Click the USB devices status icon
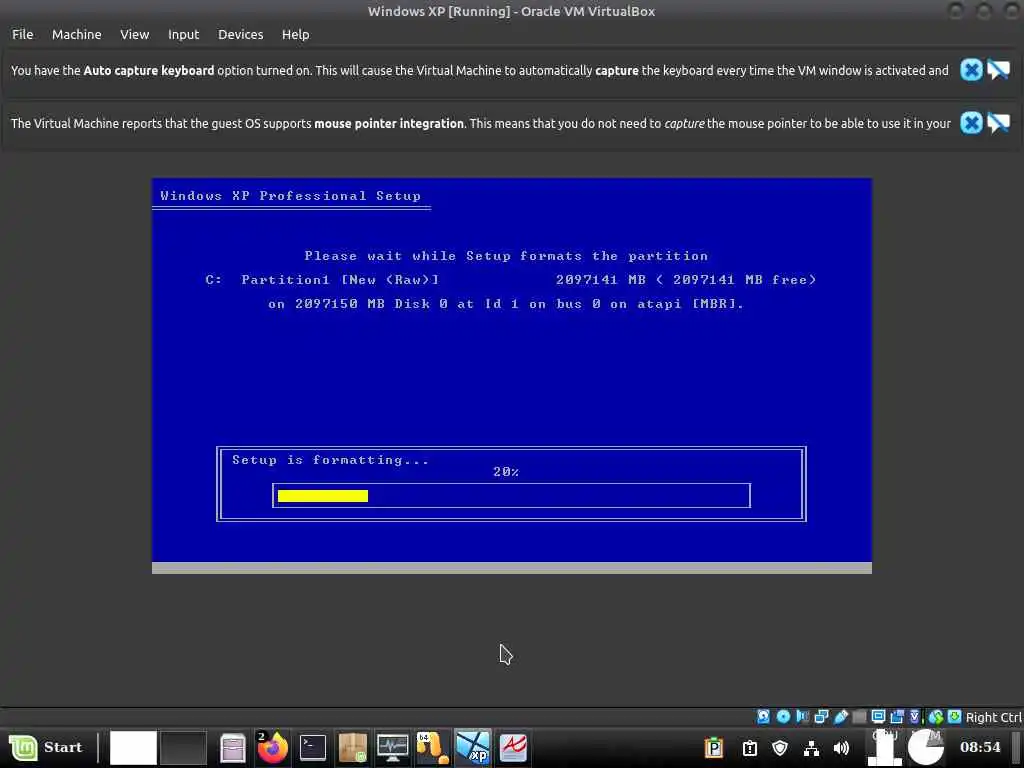This screenshot has width=1024, height=768. click(x=841, y=716)
